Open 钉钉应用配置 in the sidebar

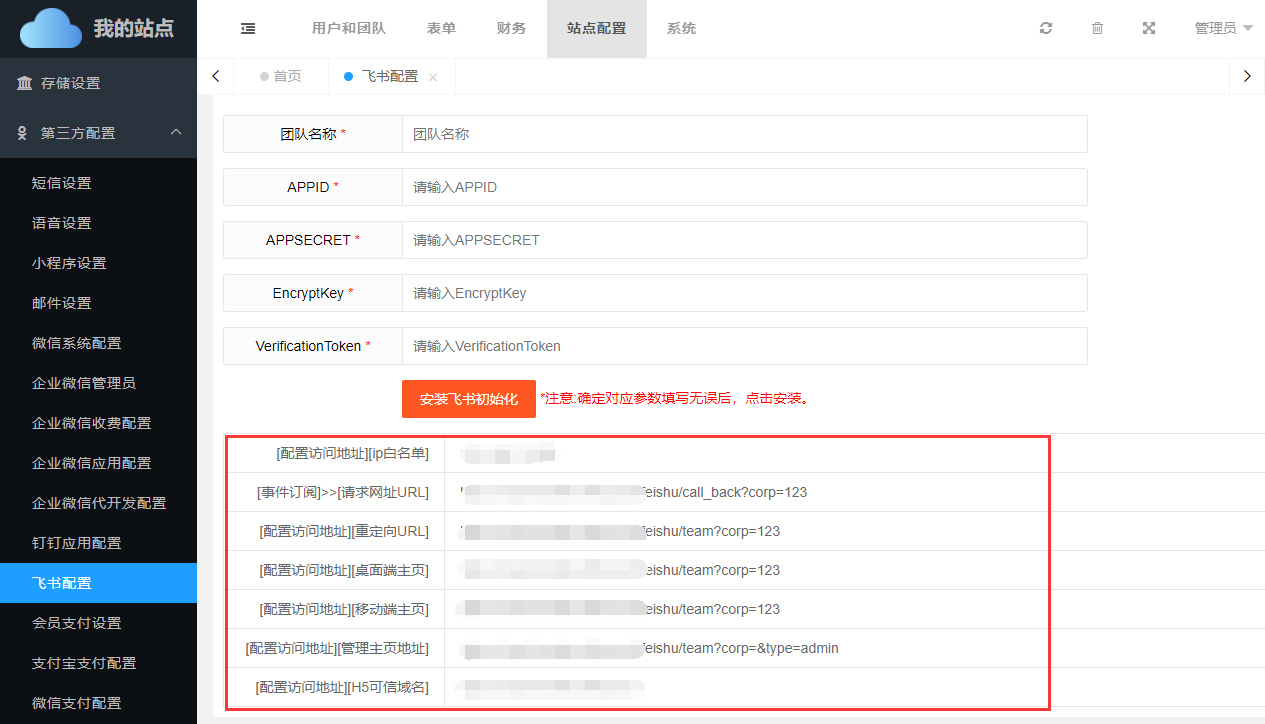pyautogui.click(x=76, y=543)
